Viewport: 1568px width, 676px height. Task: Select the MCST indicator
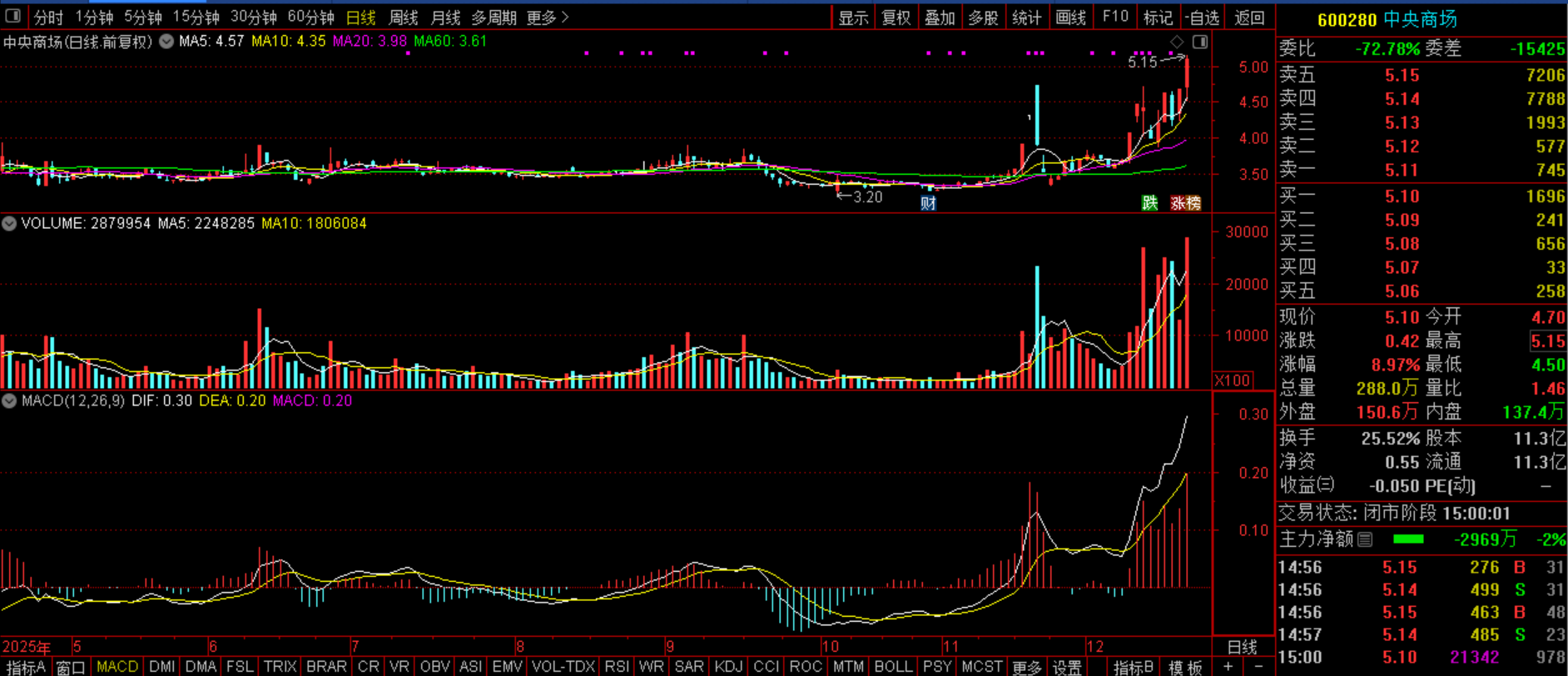pyautogui.click(x=981, y=667)
